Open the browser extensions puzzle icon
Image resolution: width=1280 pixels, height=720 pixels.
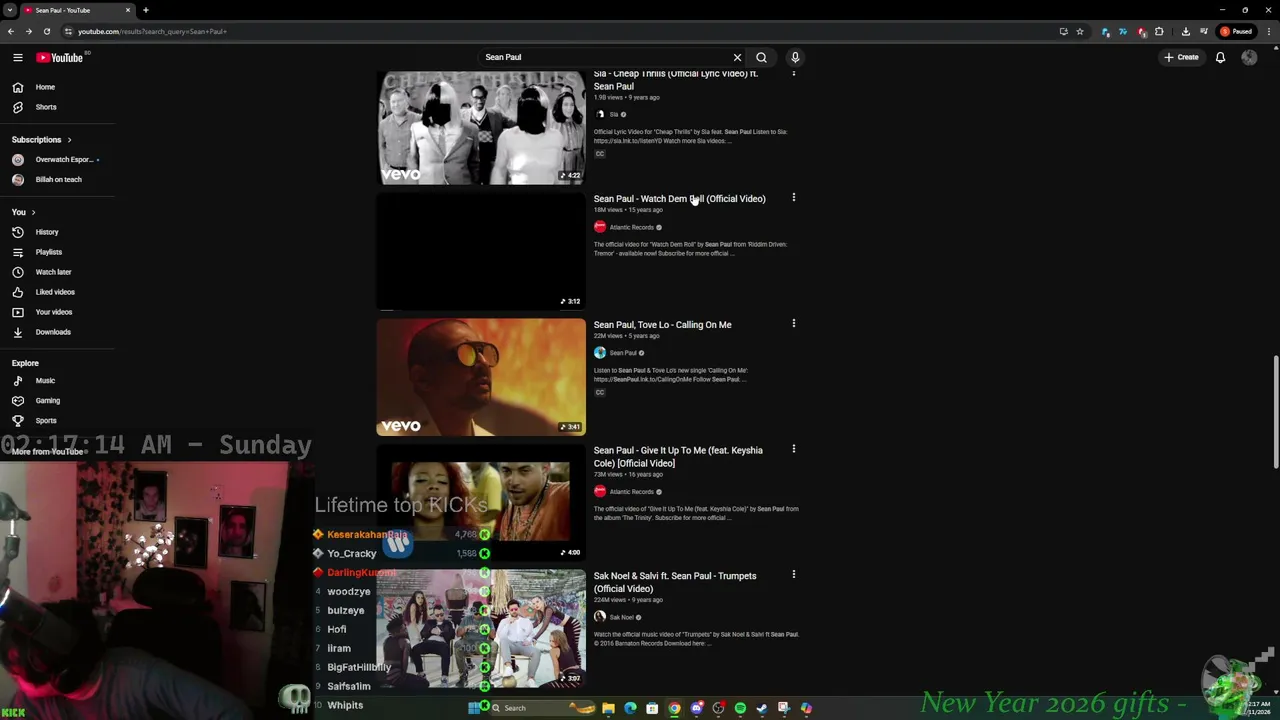(1159, 31)
